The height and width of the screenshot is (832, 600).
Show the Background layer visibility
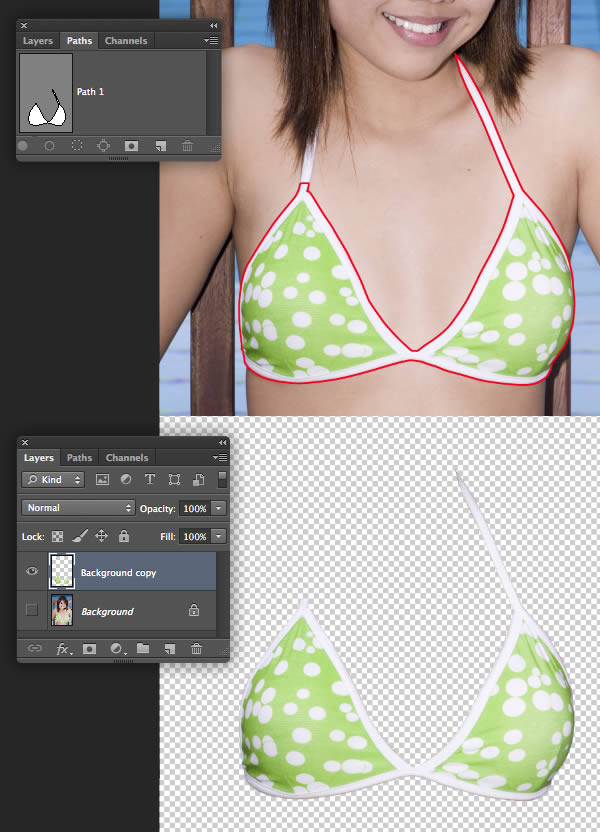tap(32, 610)
